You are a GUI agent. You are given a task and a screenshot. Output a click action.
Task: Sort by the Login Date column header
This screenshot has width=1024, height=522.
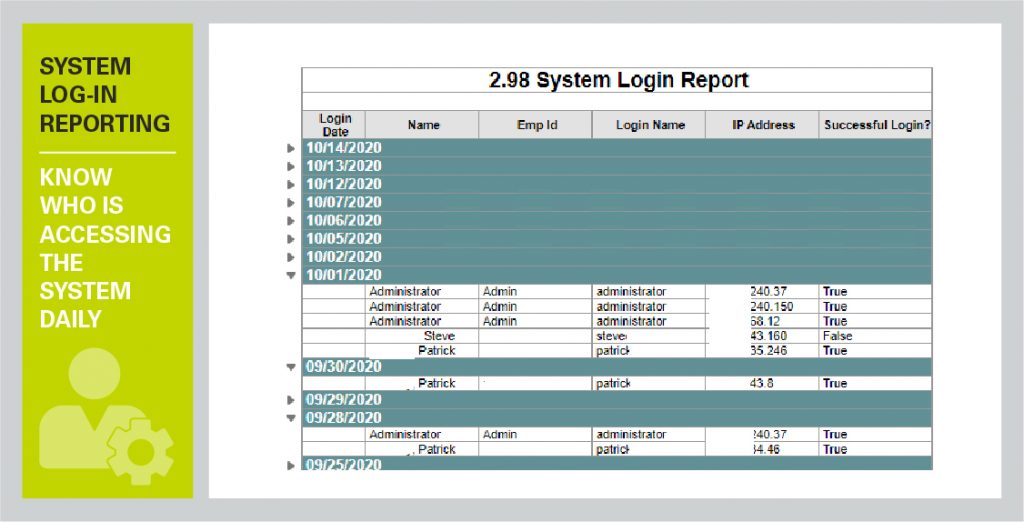click(x=335, y=125)
